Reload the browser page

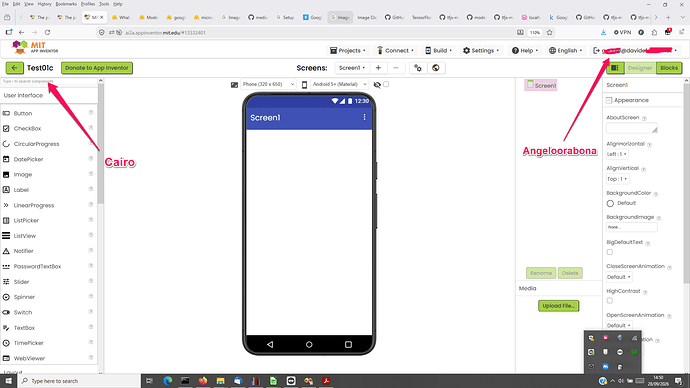48,32
